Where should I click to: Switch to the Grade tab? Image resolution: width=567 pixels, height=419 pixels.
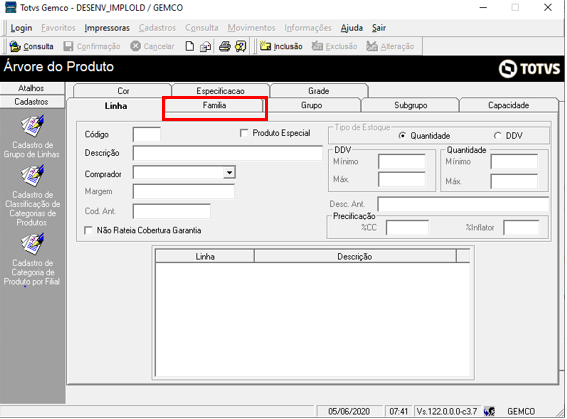[319, 91]
